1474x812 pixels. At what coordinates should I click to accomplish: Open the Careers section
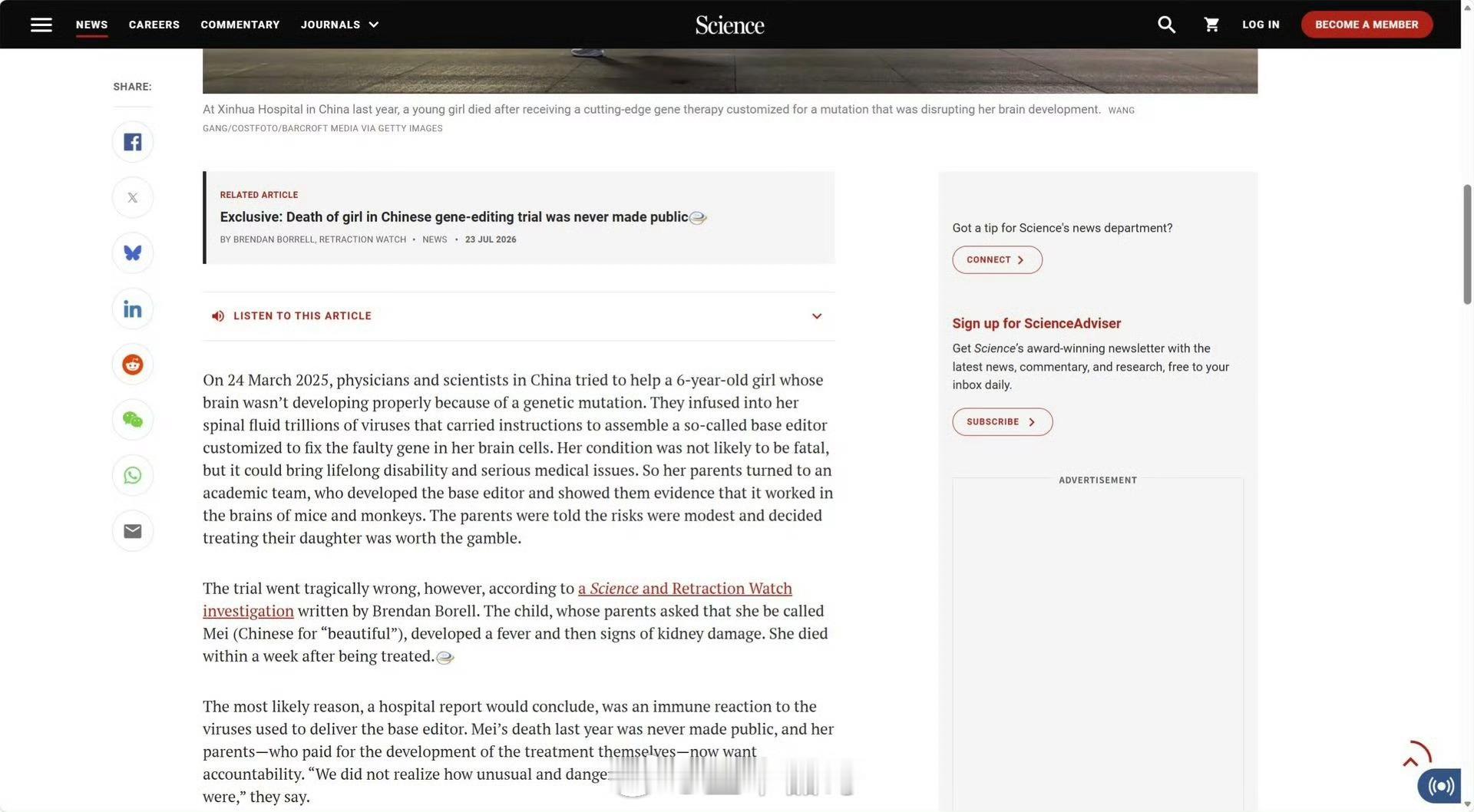point(154,25)
